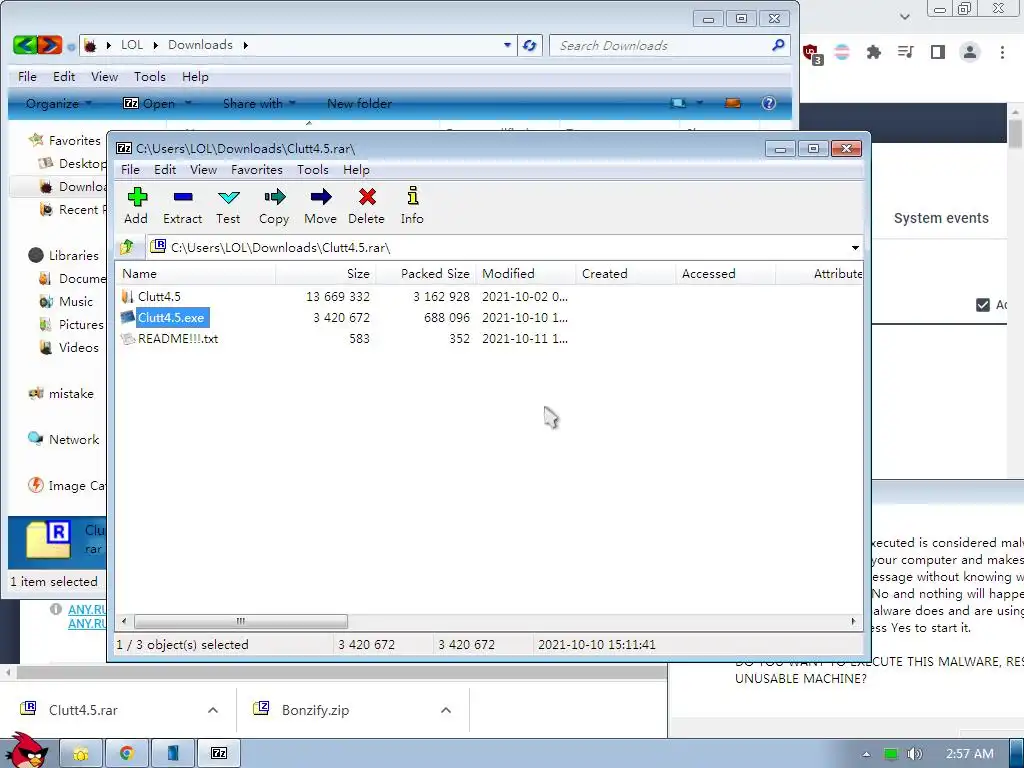Open the browser side panel icon
Screen dimensions: 1024x768
point(938,52)
